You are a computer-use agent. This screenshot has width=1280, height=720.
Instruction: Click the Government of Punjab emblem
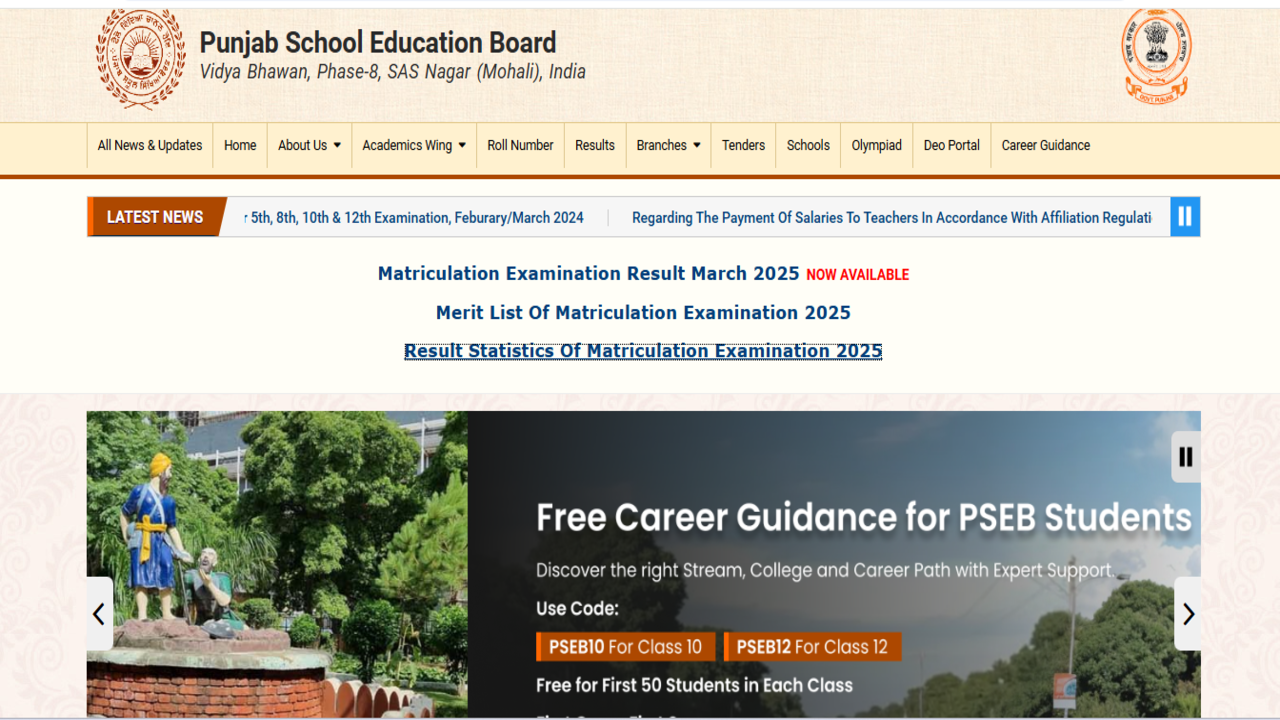(1157, 56)
